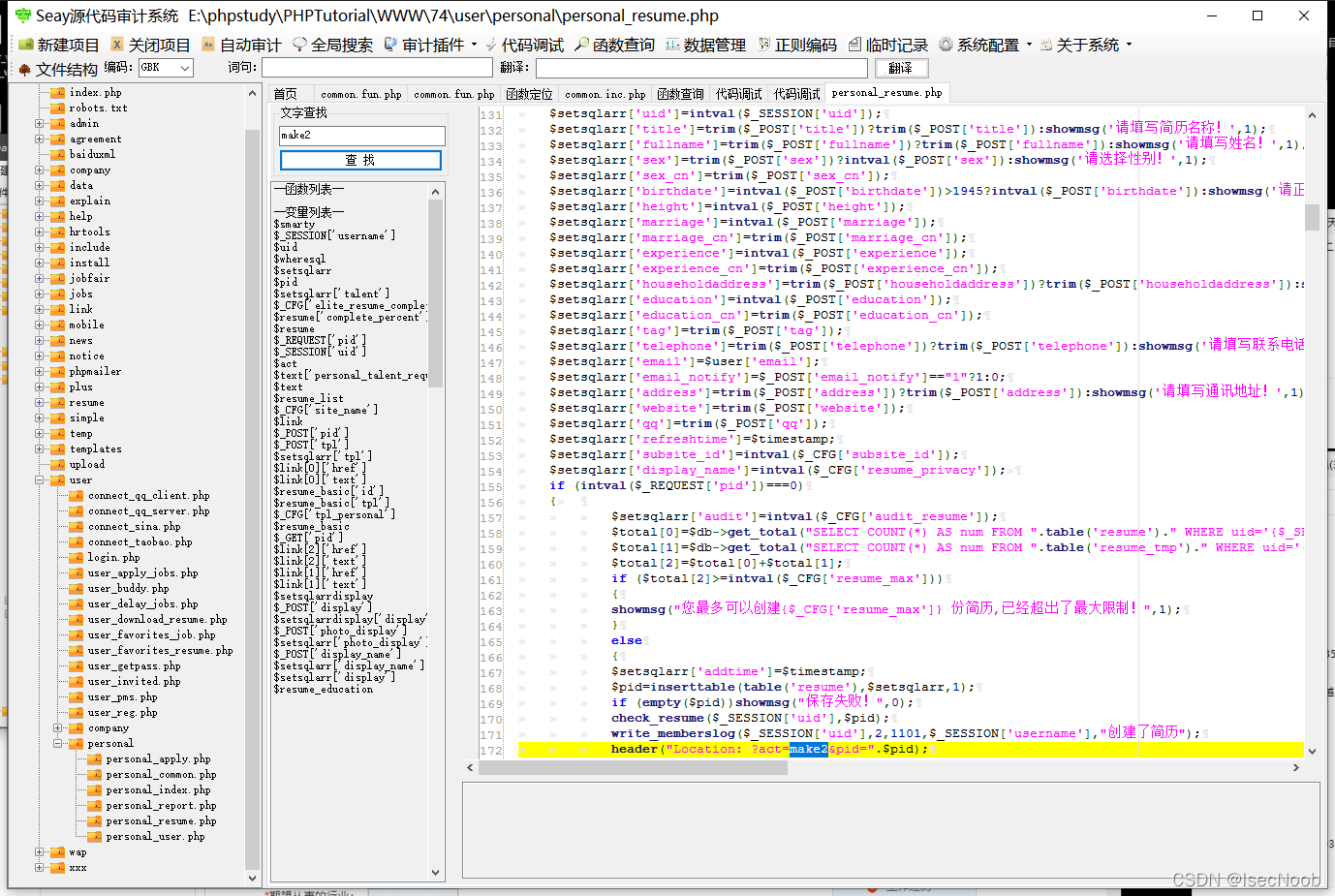
Task: Click the 关闭项目 (close project) toolbar icon
Action: (117, 45)
